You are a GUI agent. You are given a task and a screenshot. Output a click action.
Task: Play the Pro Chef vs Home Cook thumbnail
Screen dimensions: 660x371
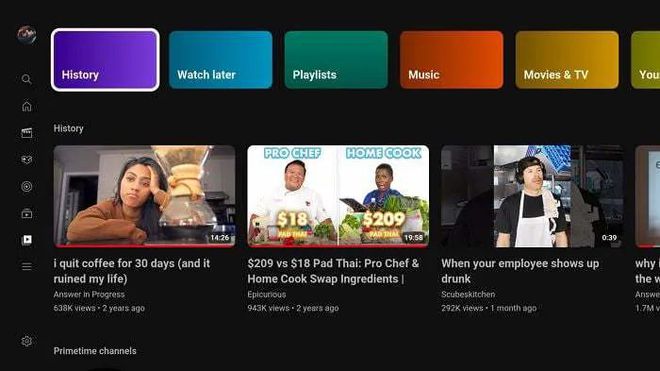[x=338, y=196]
